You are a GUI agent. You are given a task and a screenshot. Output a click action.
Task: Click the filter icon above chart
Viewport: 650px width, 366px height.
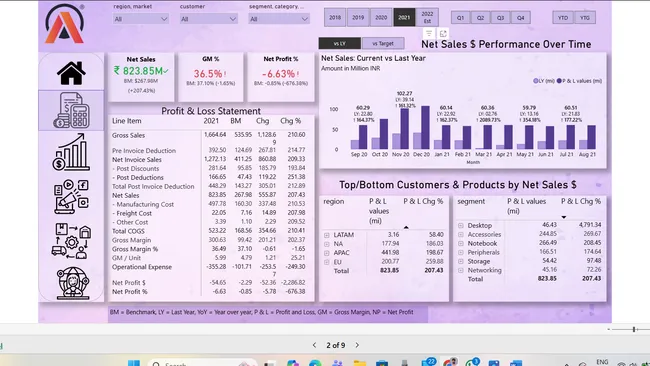tap(429, 34)
